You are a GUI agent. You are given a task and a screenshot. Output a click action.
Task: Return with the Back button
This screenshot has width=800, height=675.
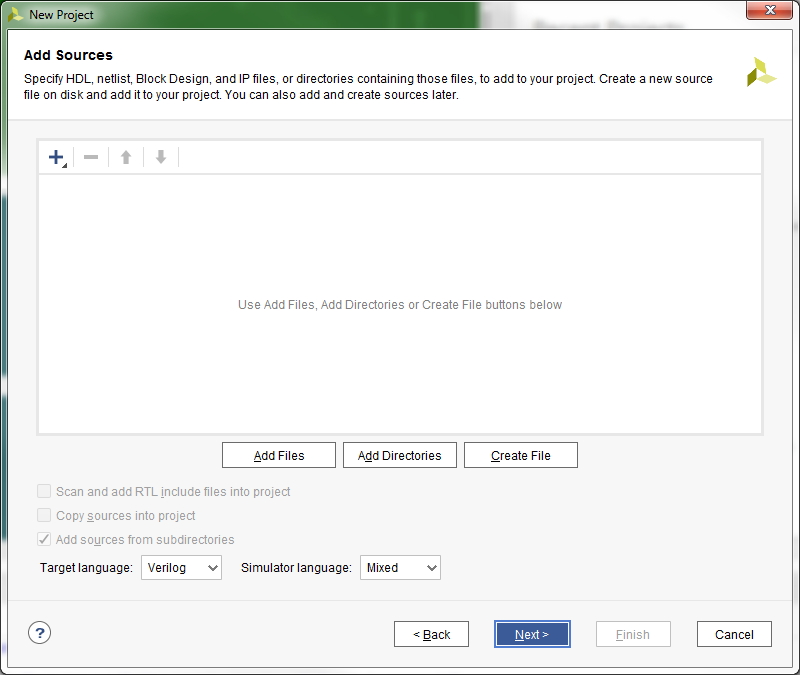tap(431, 634)
